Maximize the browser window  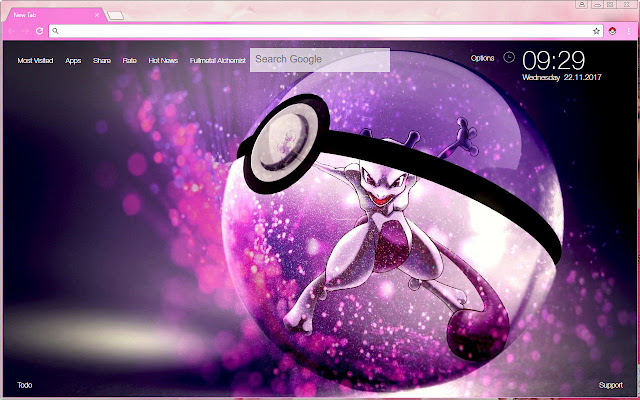[x=610, y=4]
